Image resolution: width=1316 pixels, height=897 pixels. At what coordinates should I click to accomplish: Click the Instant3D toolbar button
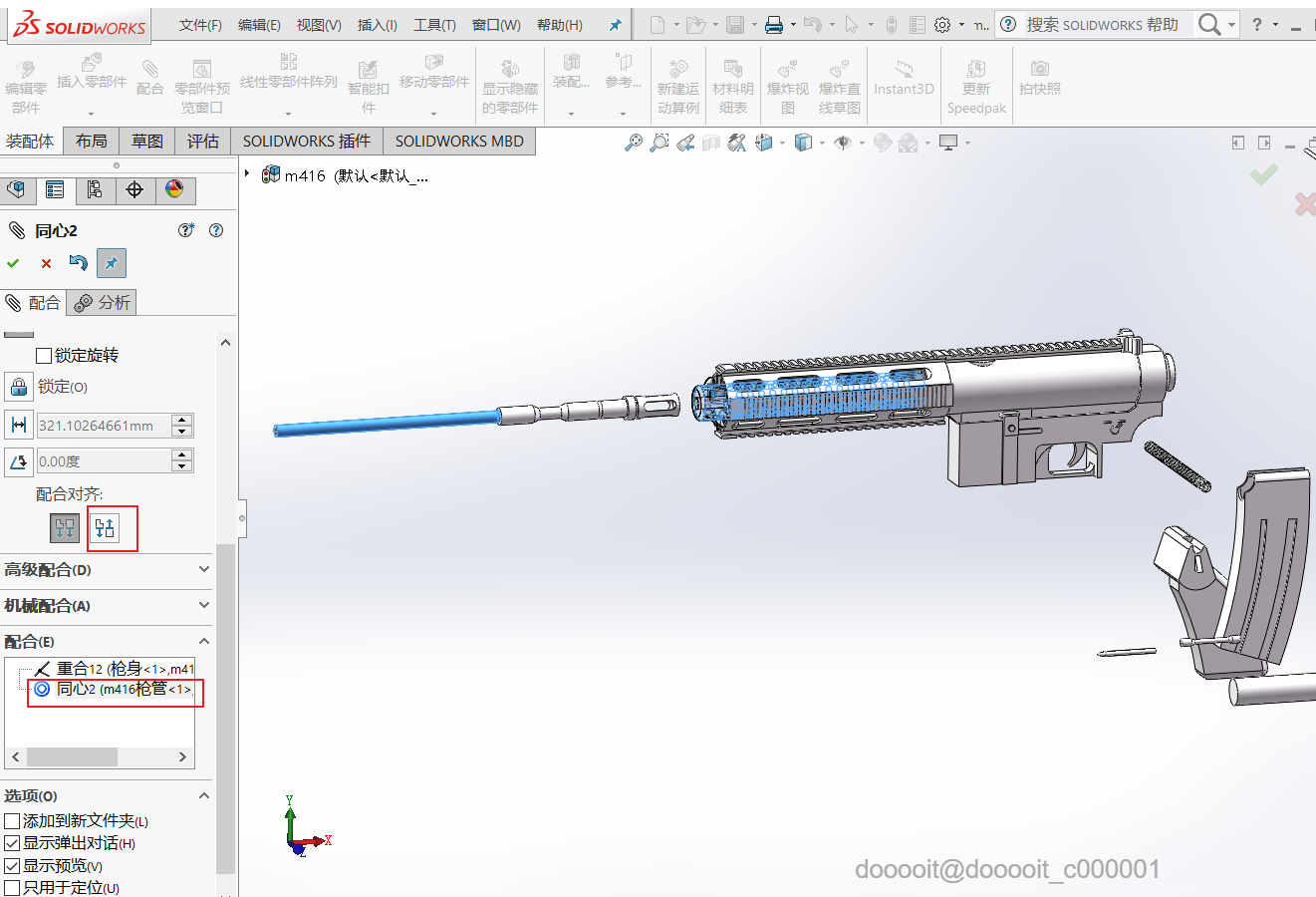point(904,80)
